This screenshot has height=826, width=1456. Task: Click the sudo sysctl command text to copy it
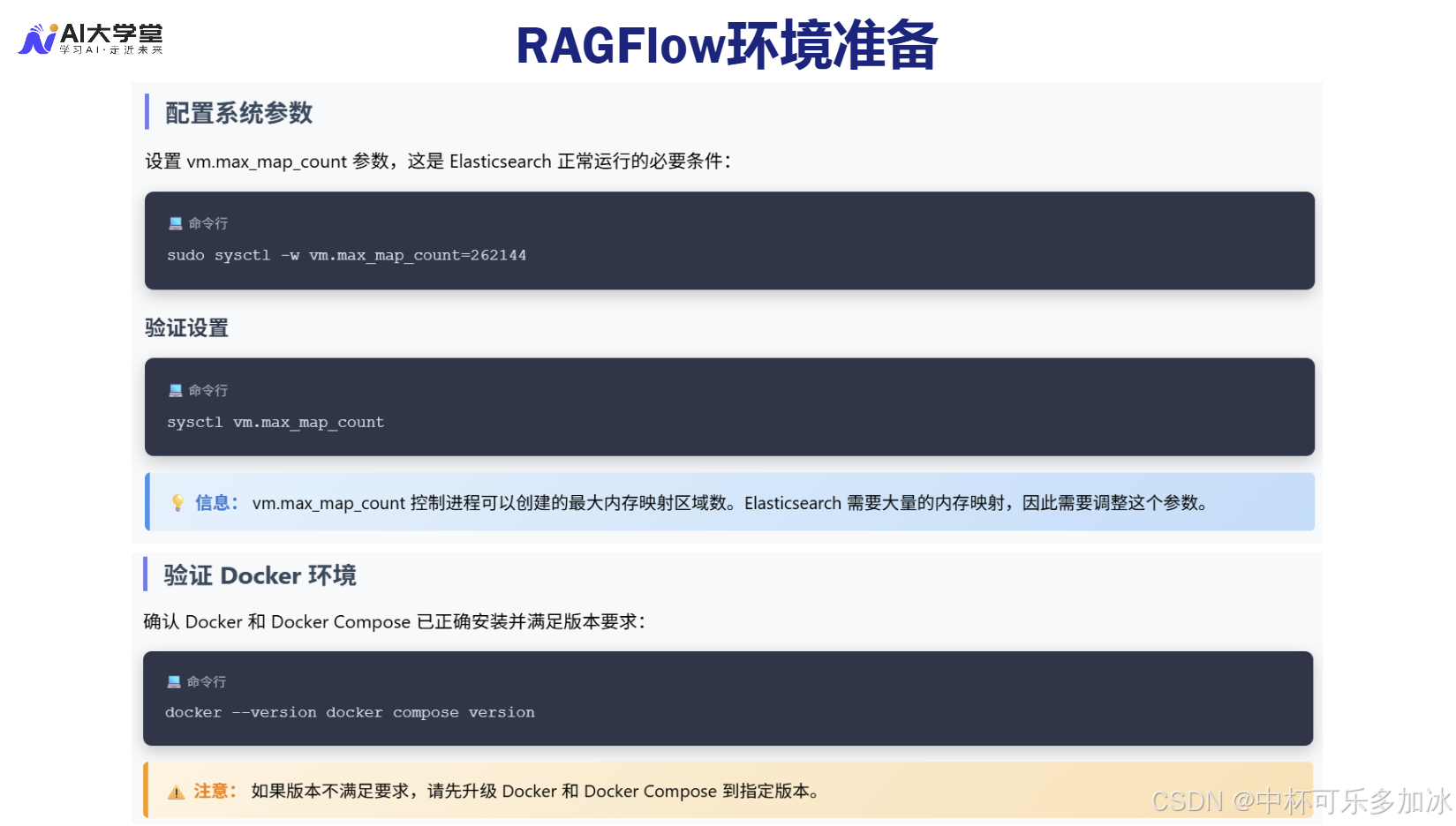point(346,255)
